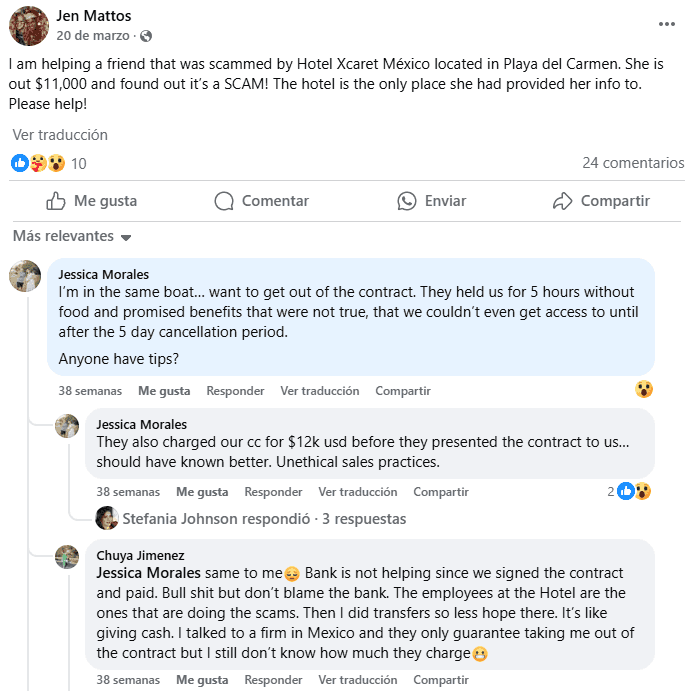Viewport: 691px width, 691px height.
Task: Click the Comentar speech bubble icon
Action: [x=225, y=201]
